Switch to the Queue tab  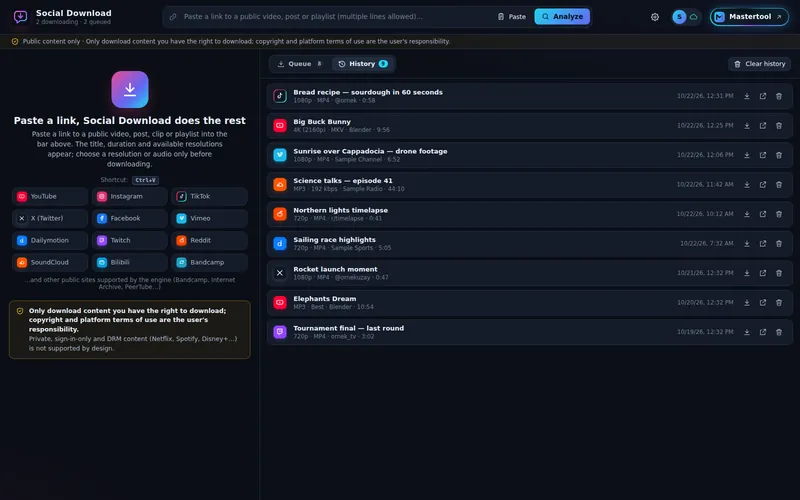[x=299, y=64]
